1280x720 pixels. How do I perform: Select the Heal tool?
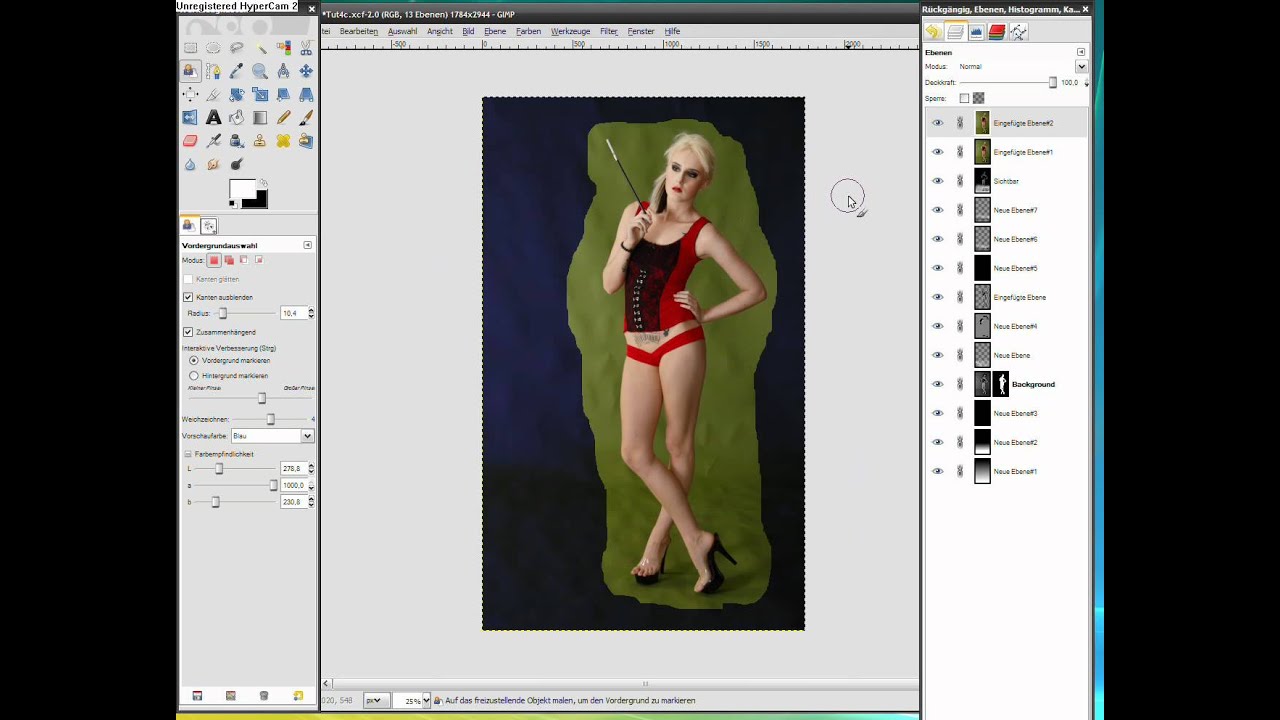coord(283,141)
